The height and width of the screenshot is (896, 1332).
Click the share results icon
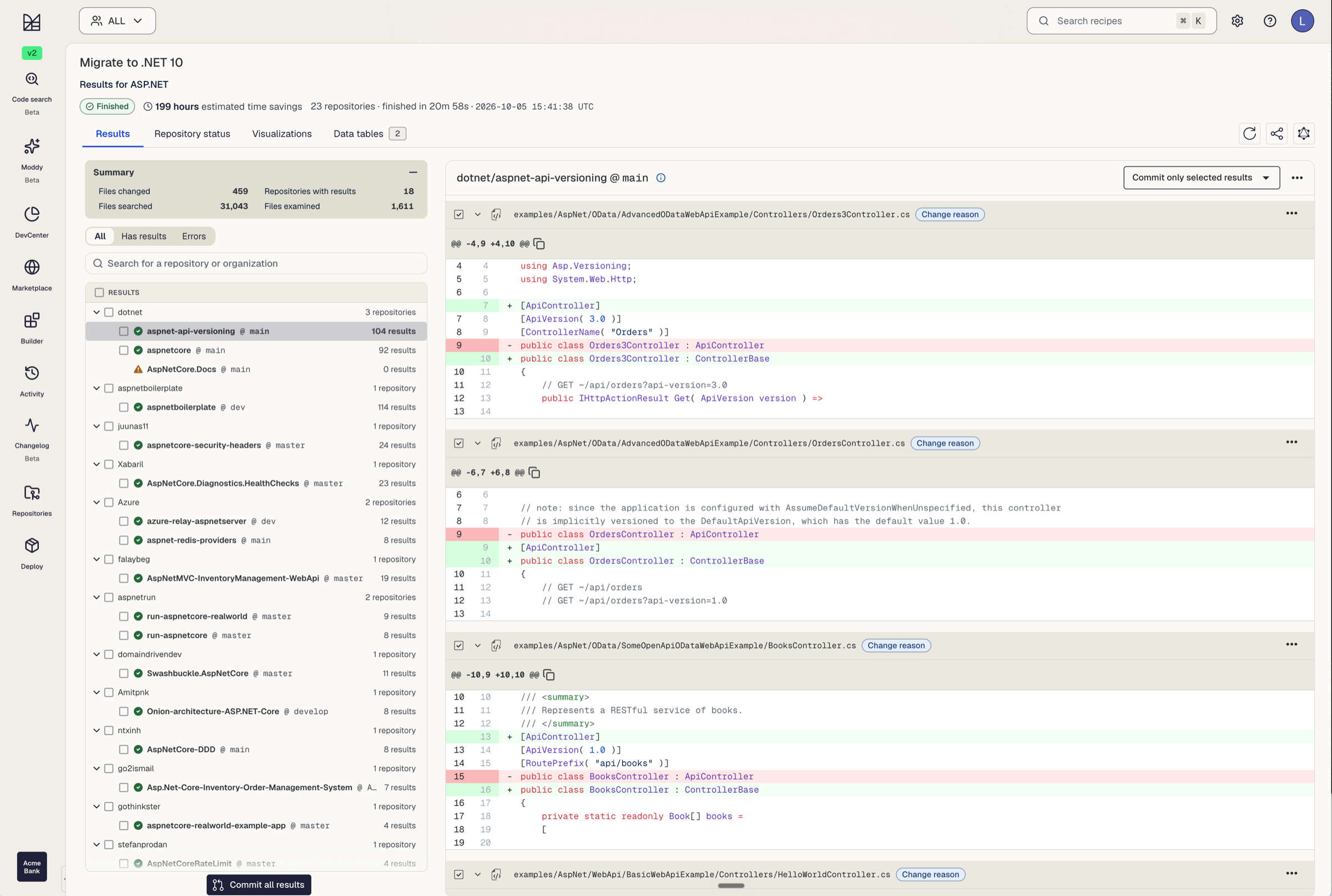click(1276, 134)
